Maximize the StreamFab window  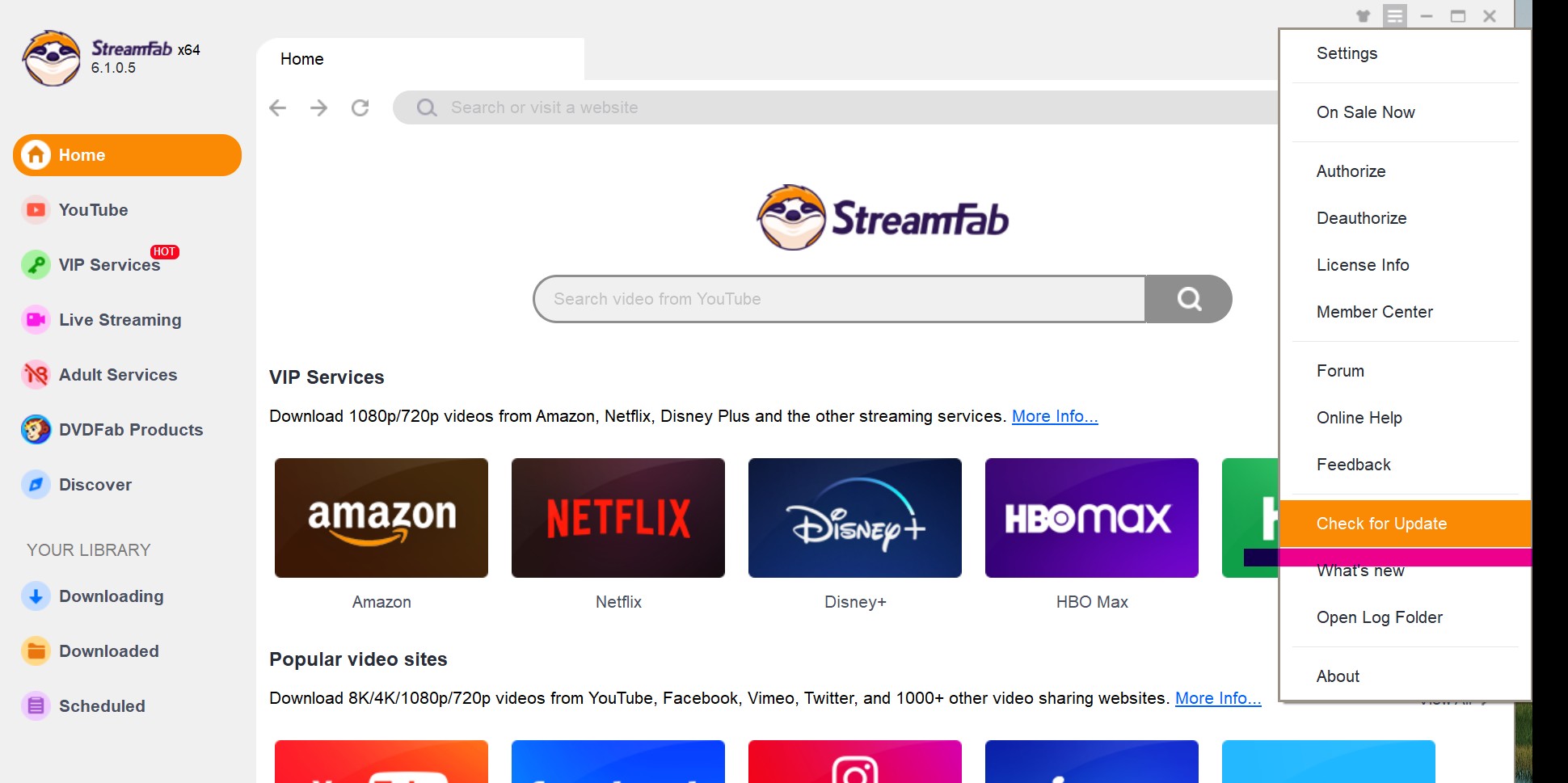coord(1458,16)
